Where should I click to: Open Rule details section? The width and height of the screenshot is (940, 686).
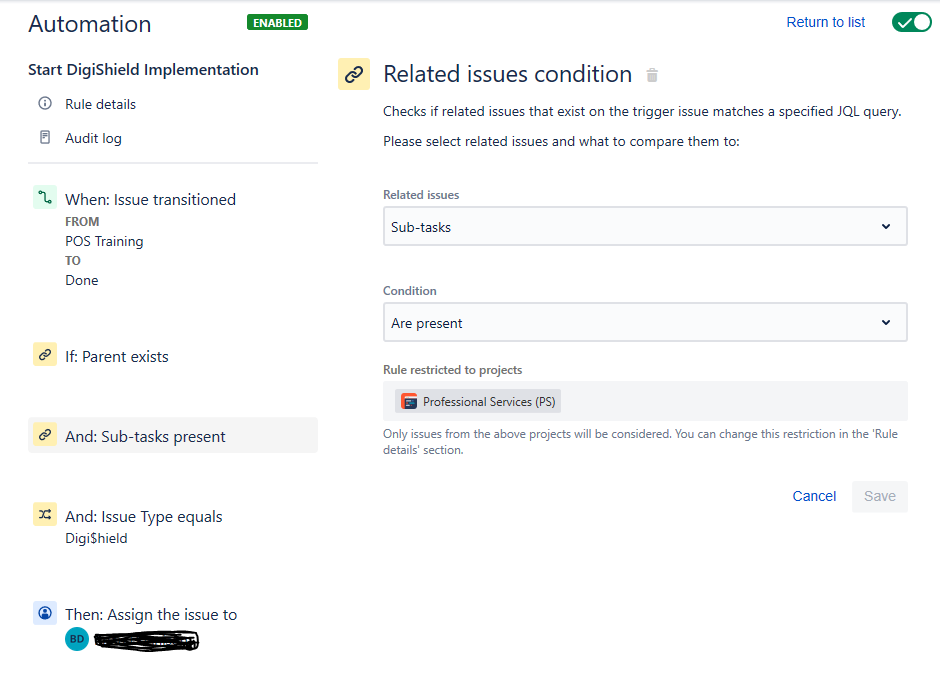click(x=100, y=104)
